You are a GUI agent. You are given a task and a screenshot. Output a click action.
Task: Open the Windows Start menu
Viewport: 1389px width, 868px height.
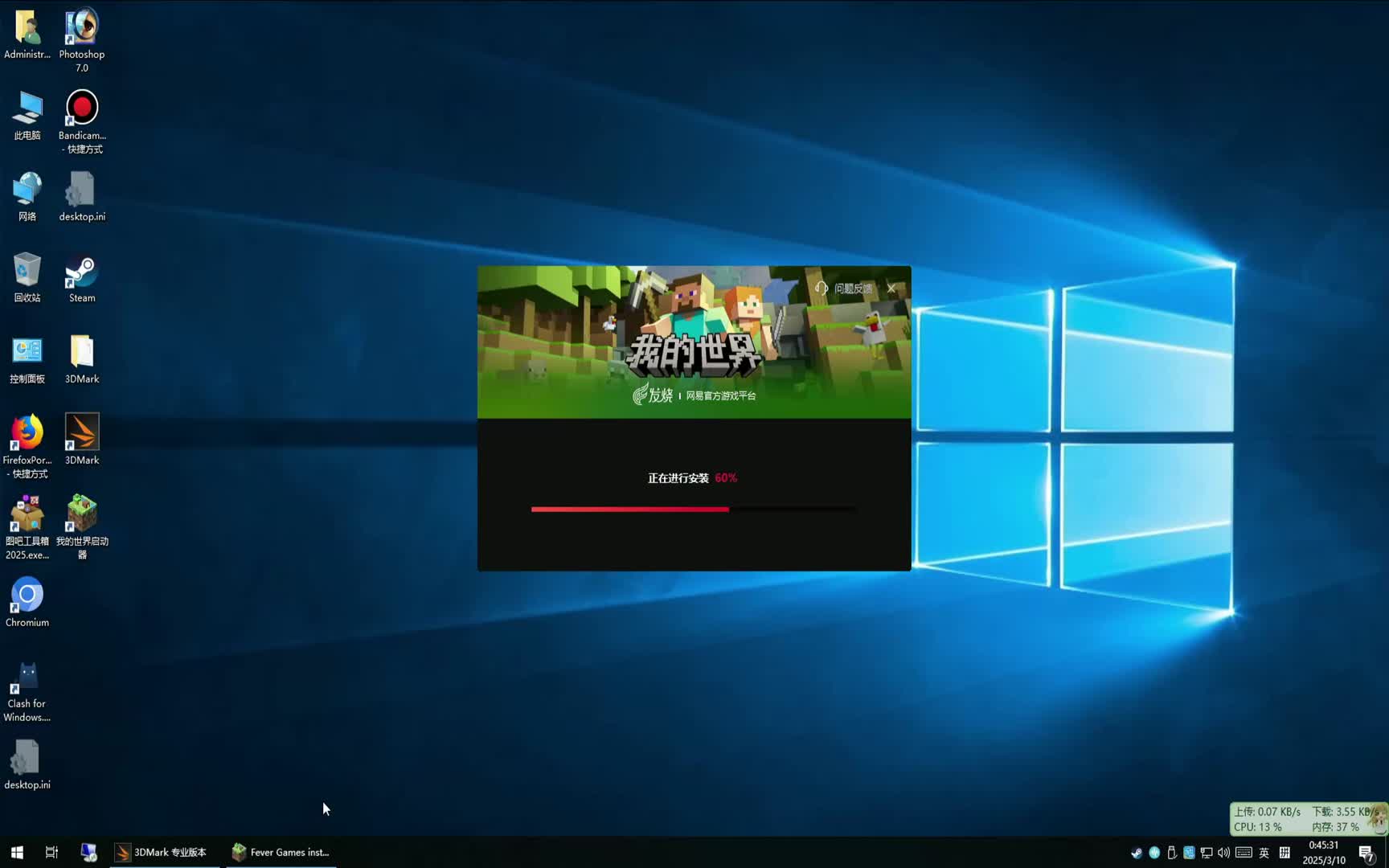tap(17, 852)
